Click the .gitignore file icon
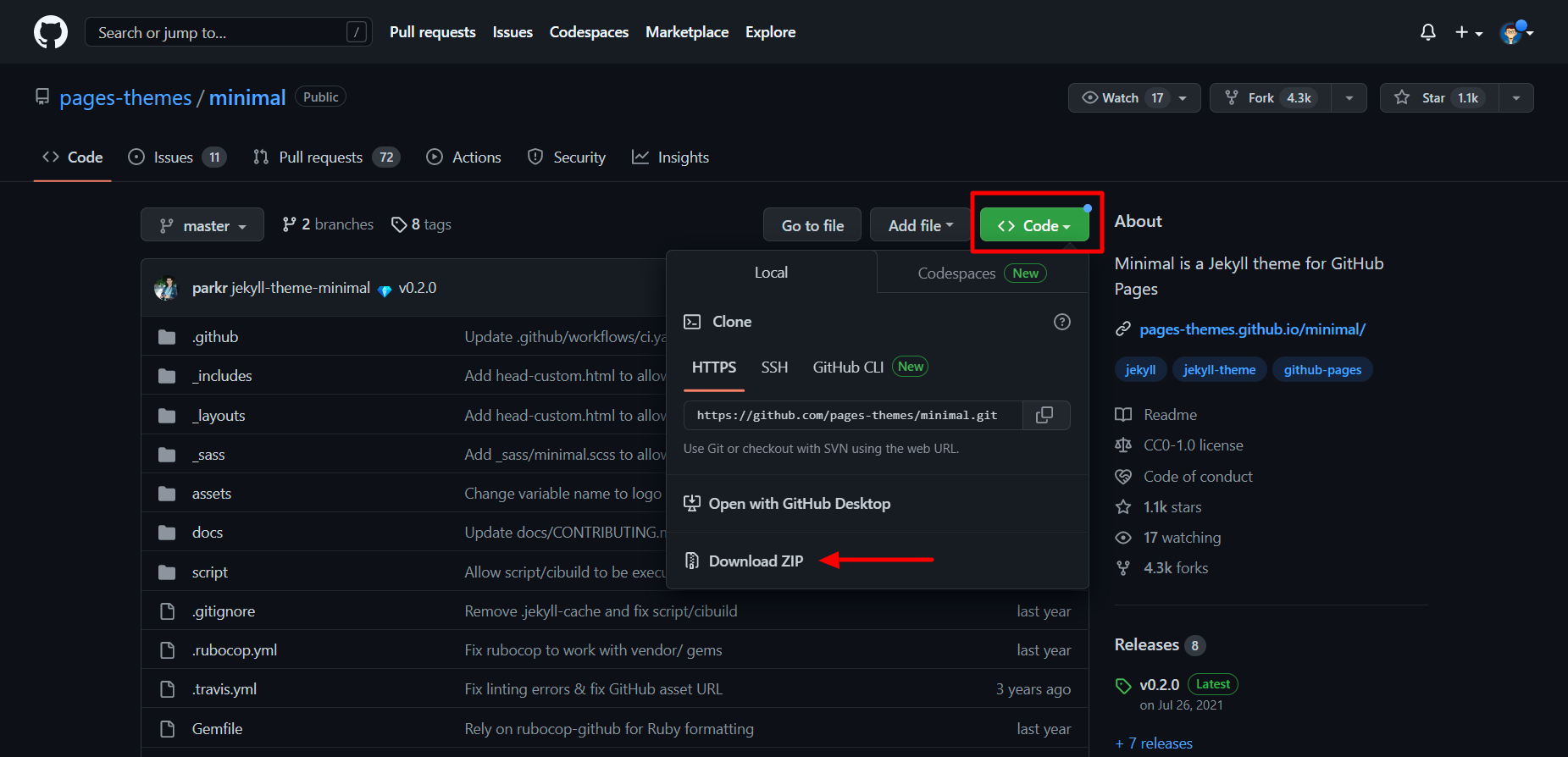This screenshot has width=1568, height=757. [167, 611]
